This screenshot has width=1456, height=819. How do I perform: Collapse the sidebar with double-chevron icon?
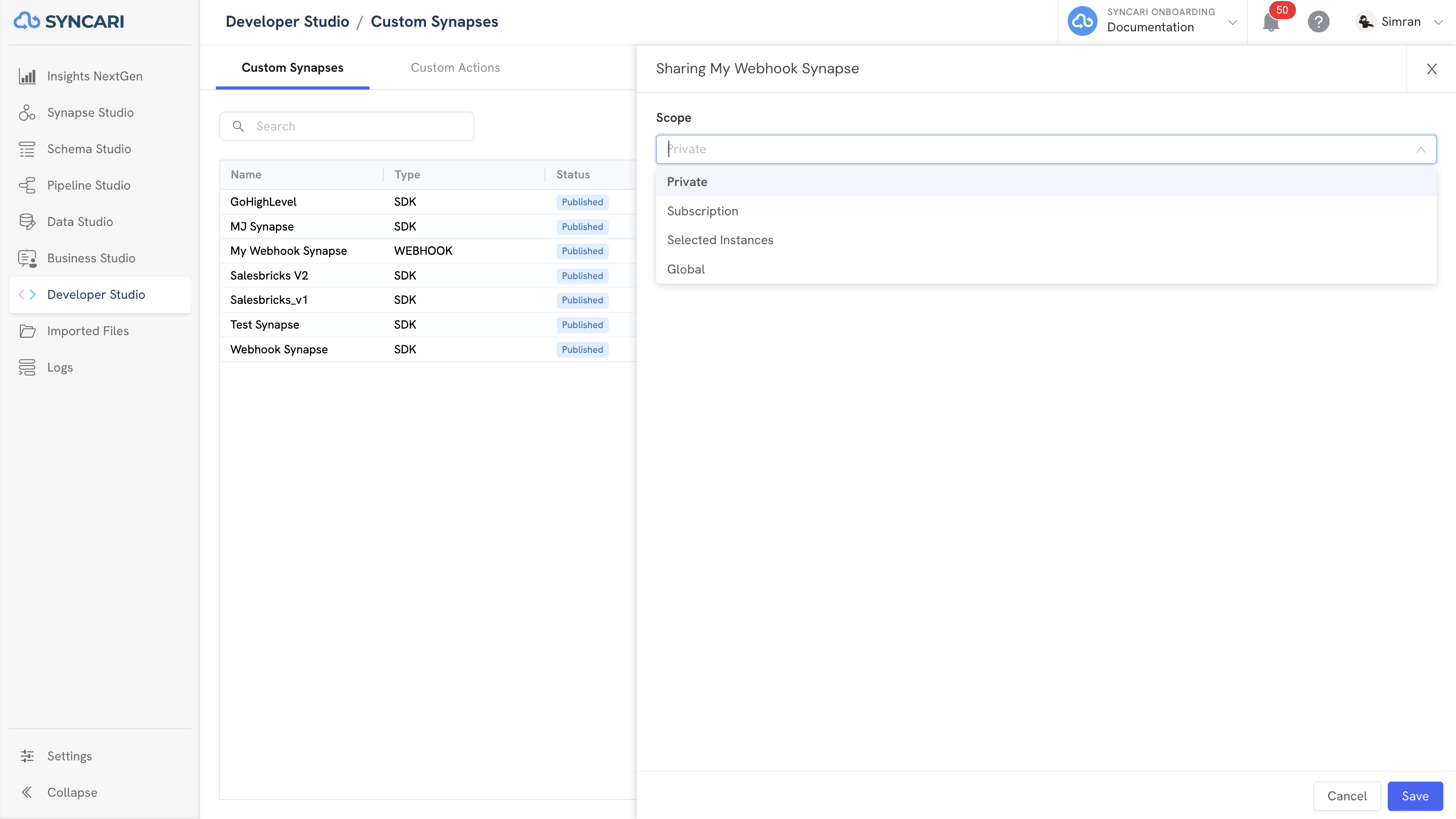pos(27,792)
